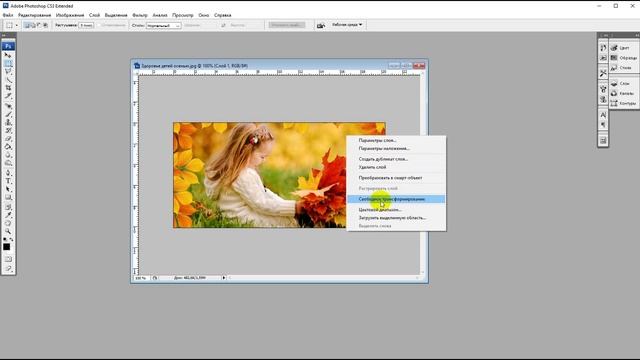Select the Eyedropper tool

tap(8, 215)
